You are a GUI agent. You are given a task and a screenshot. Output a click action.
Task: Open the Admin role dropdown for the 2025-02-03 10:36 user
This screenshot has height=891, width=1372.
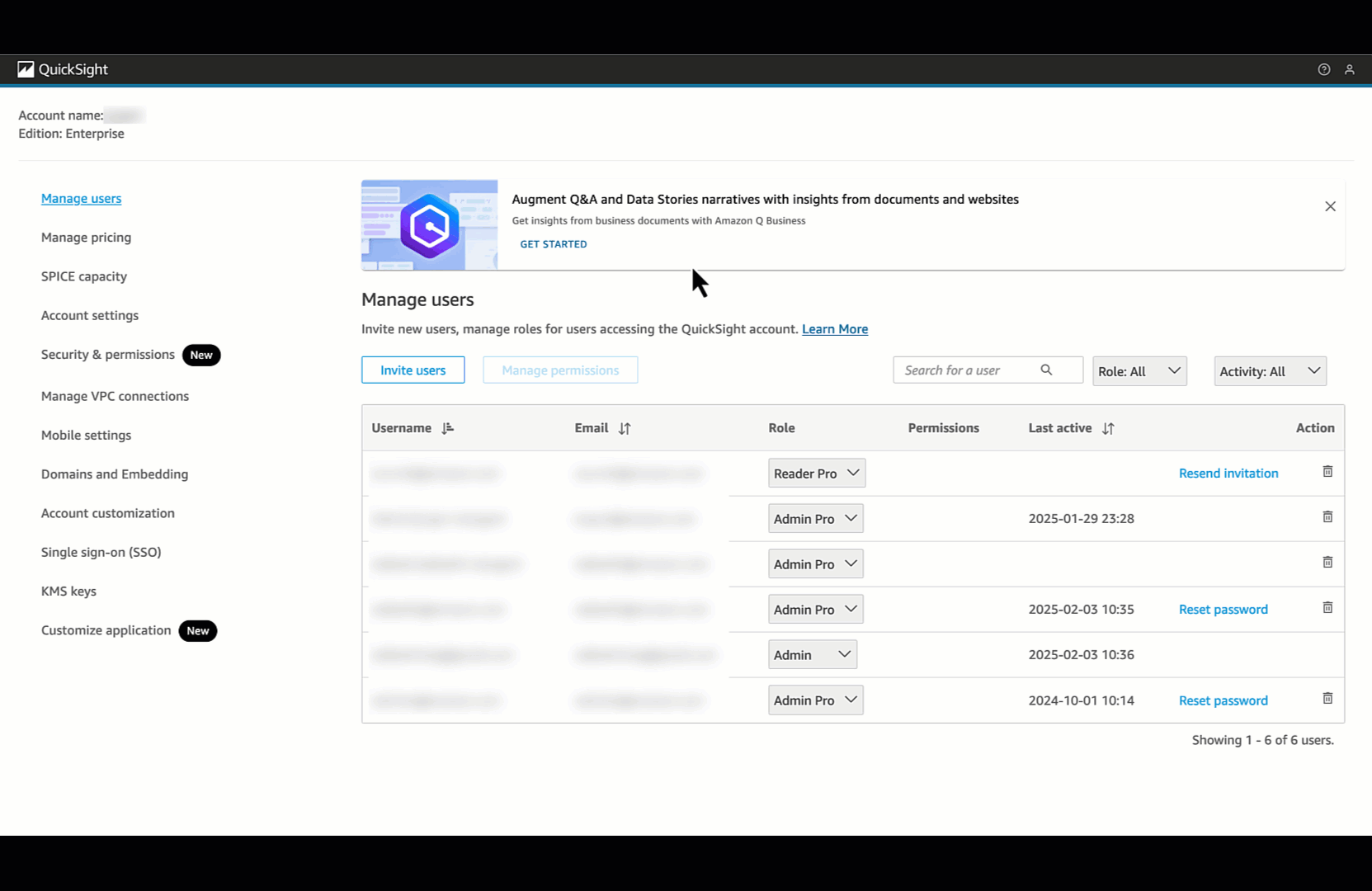[x=813, y=655]
